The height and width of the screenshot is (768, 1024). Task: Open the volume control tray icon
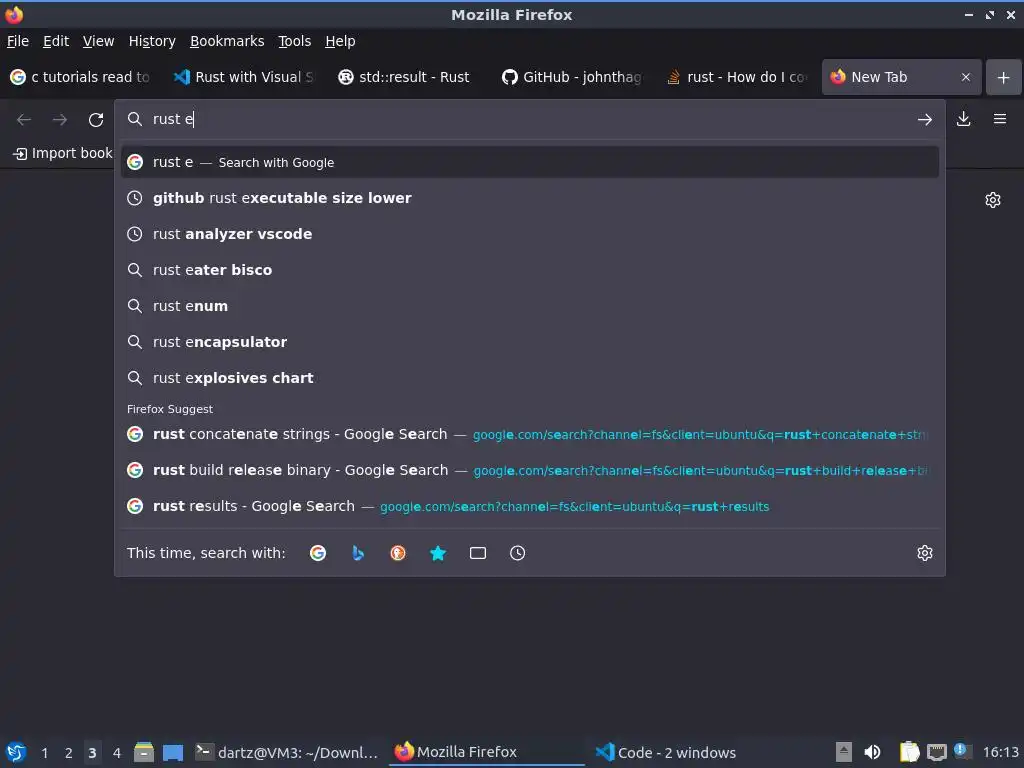872,752
